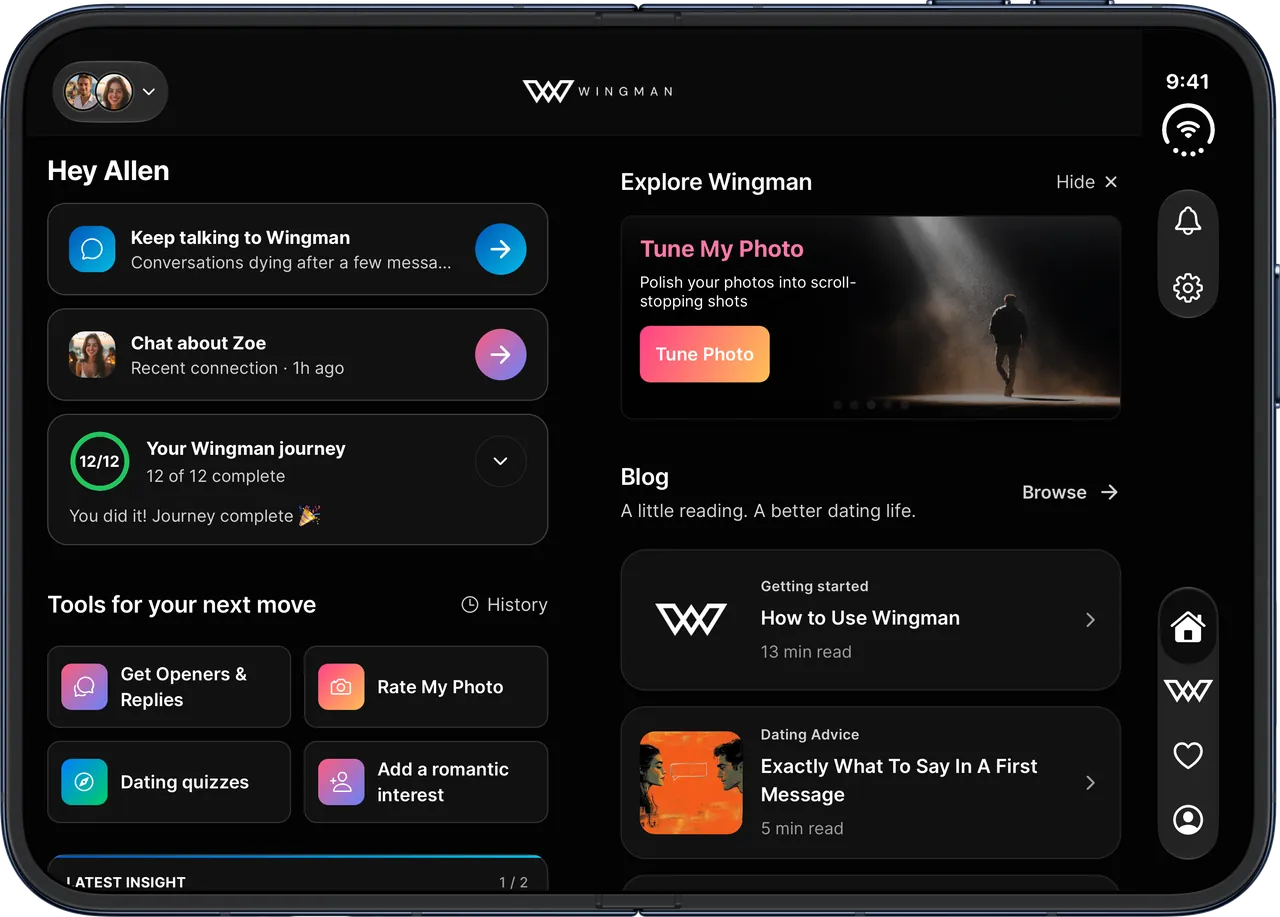1280x917 pixels.
Task: Tap the Wi-Fi status icon
Action: click(x=1188, y=131)
